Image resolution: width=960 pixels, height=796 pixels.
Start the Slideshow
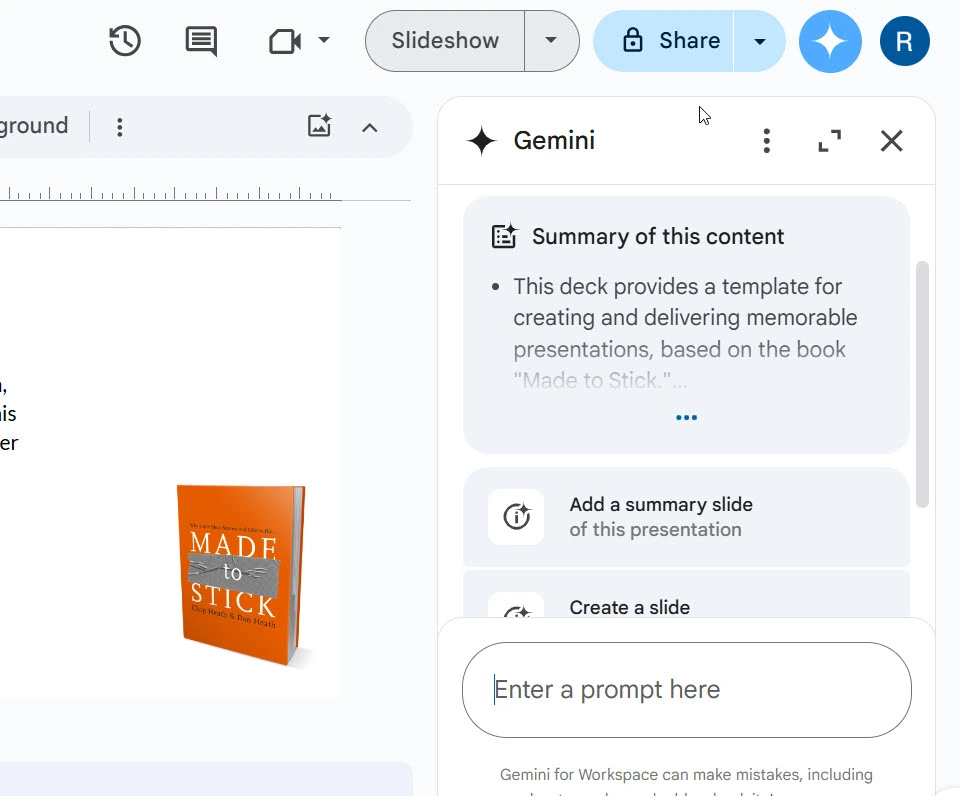pos(445,41)
